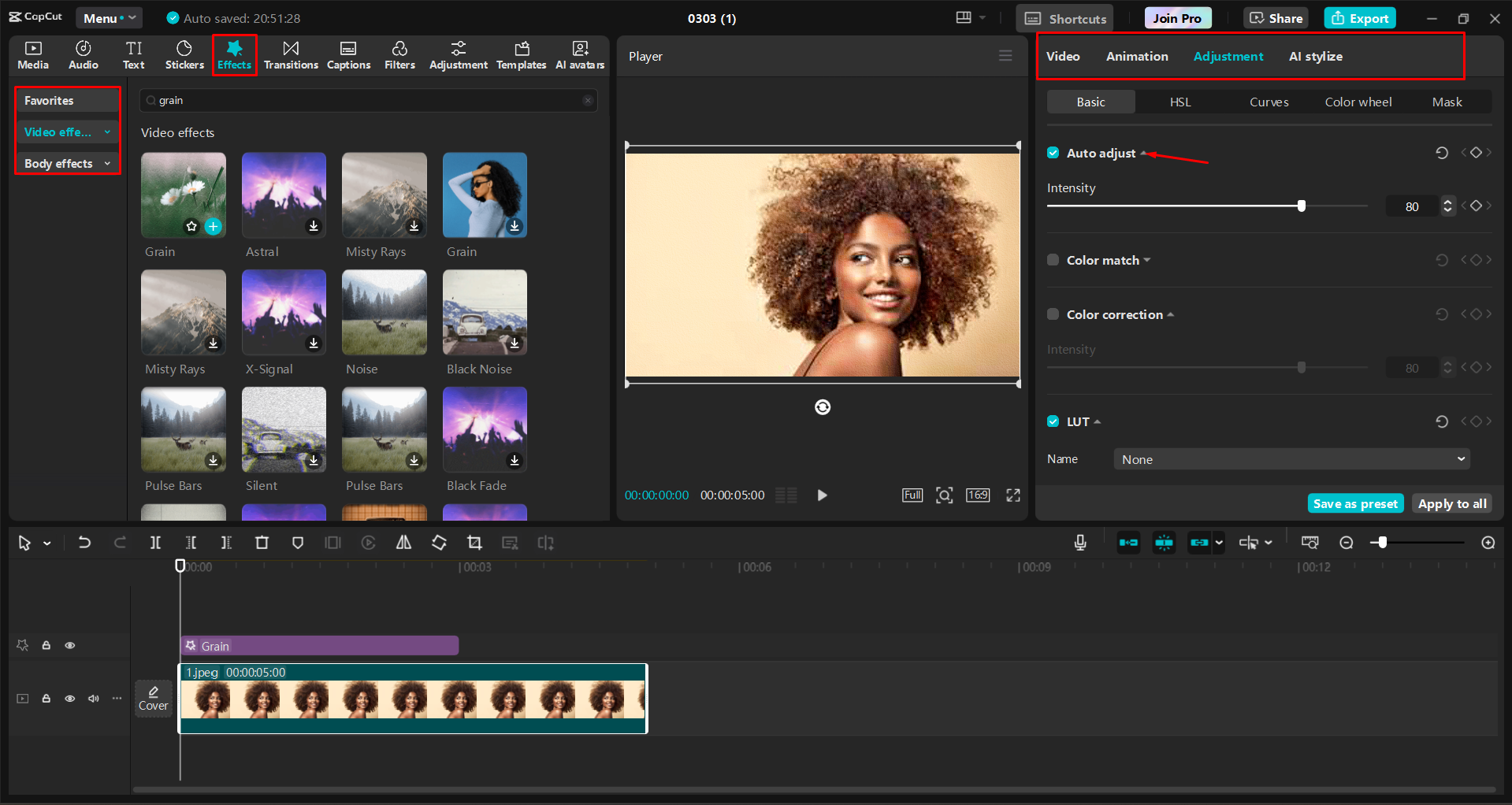The image size is (1512, 805).
Task: Enable the Color match checkbox
Action: point(1053,260)
